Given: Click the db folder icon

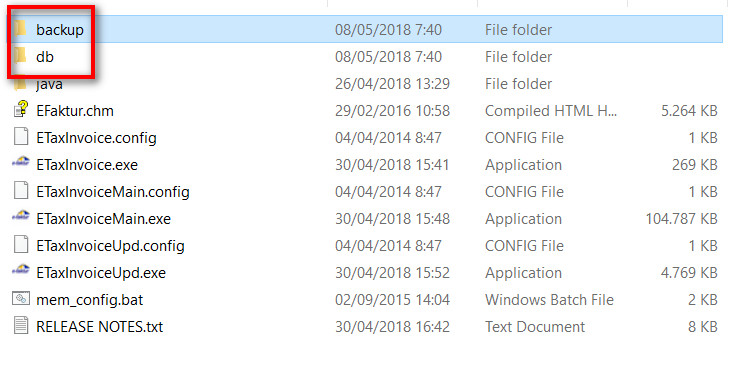Looking at the screenshot, I should (20, 57).
